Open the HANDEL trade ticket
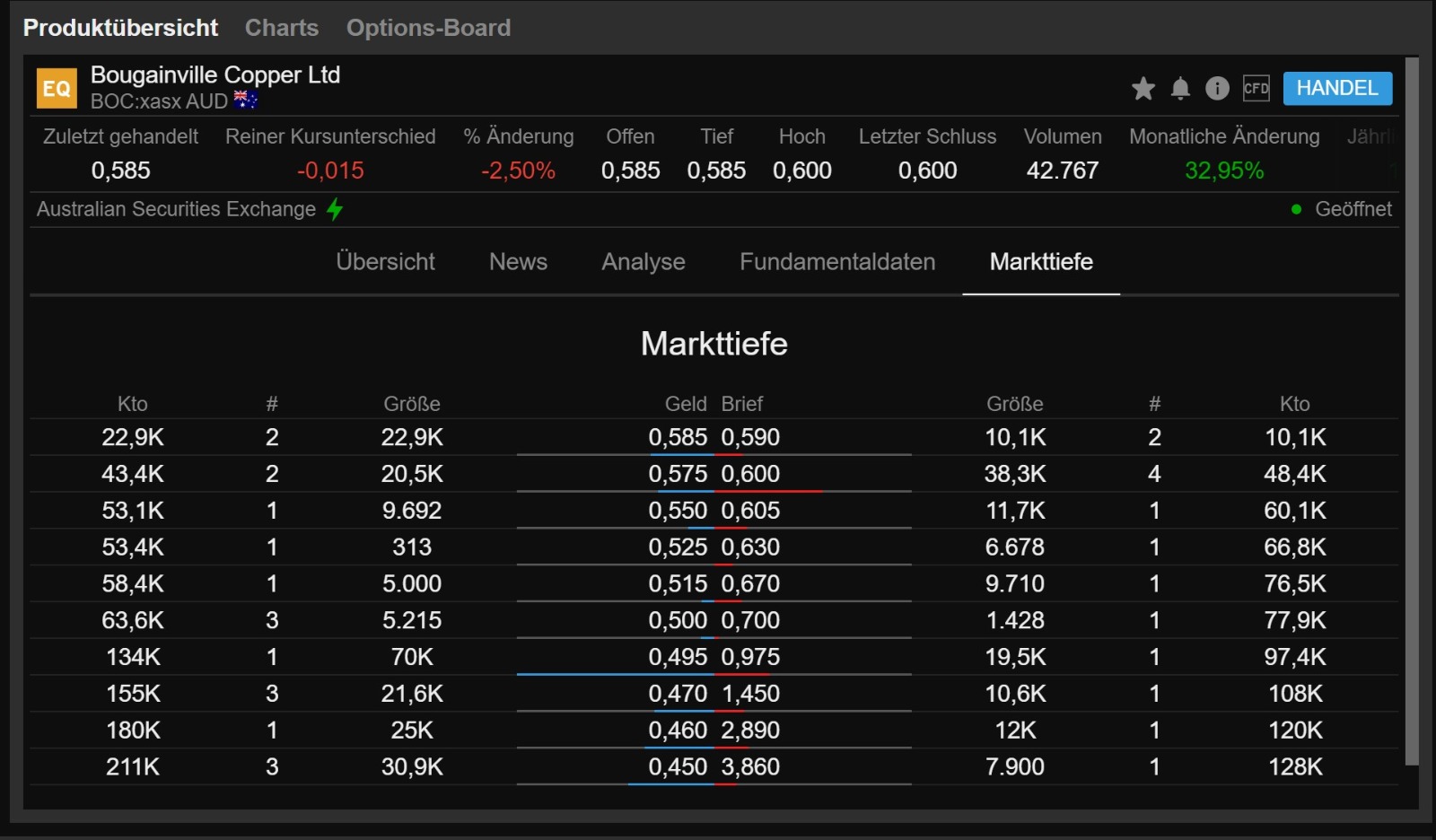The height and width of the screenshot is (840, 1436). [1337, 88]
